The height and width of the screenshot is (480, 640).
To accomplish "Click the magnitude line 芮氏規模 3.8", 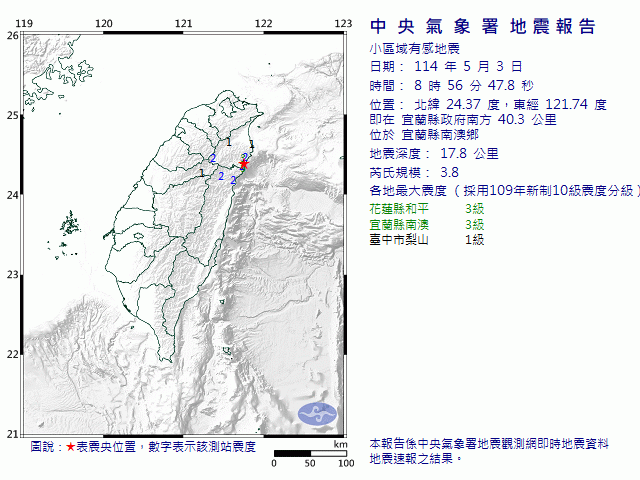I will click(414, 172).
